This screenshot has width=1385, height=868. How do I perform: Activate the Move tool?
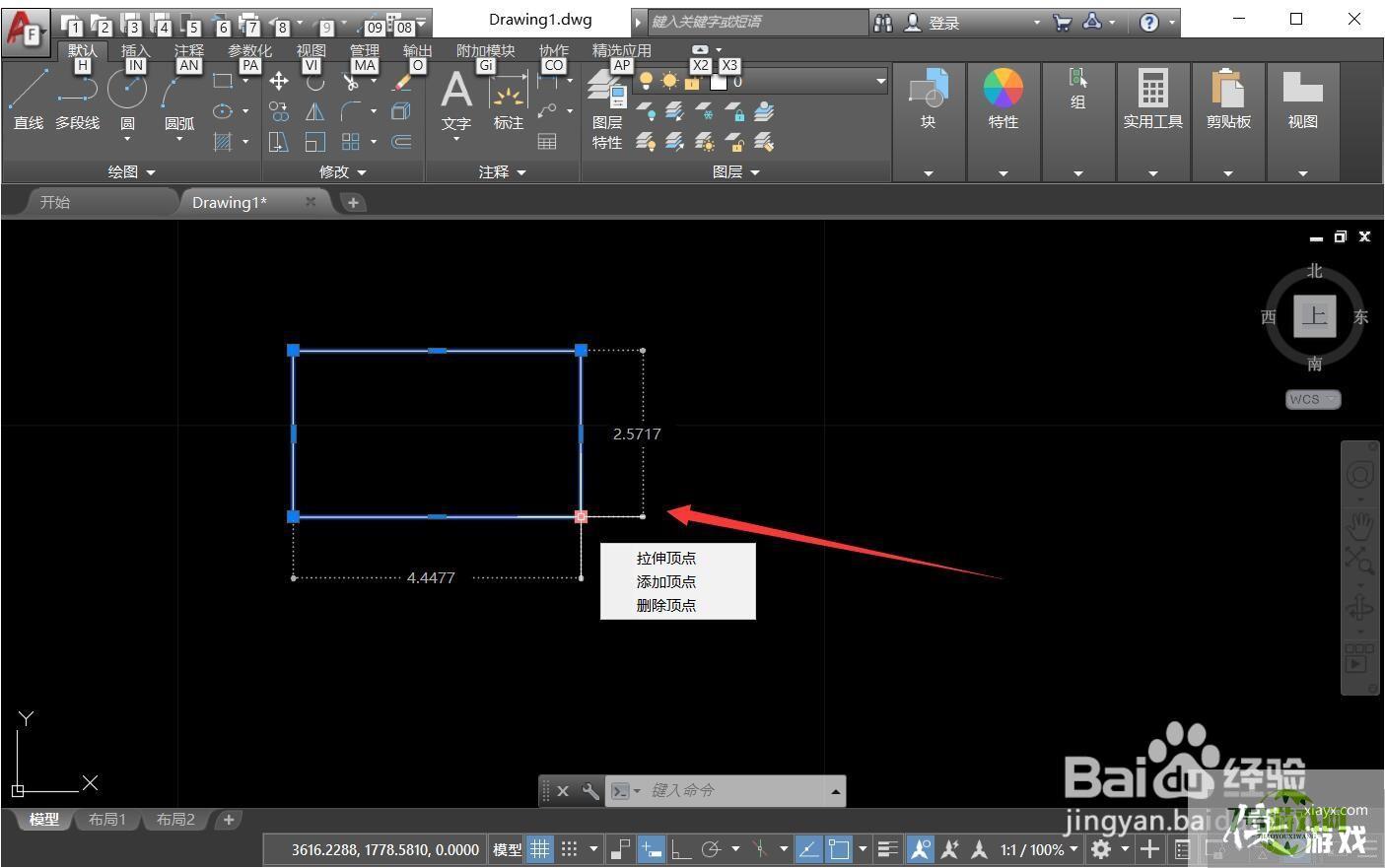[279, 81]
